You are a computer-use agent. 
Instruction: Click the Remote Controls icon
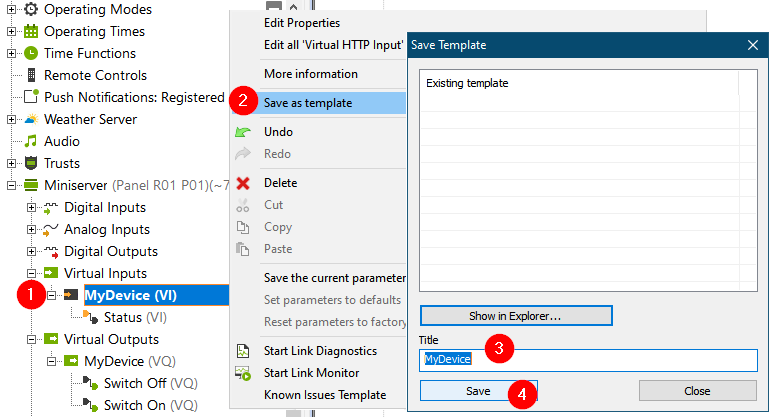(31, 75)
